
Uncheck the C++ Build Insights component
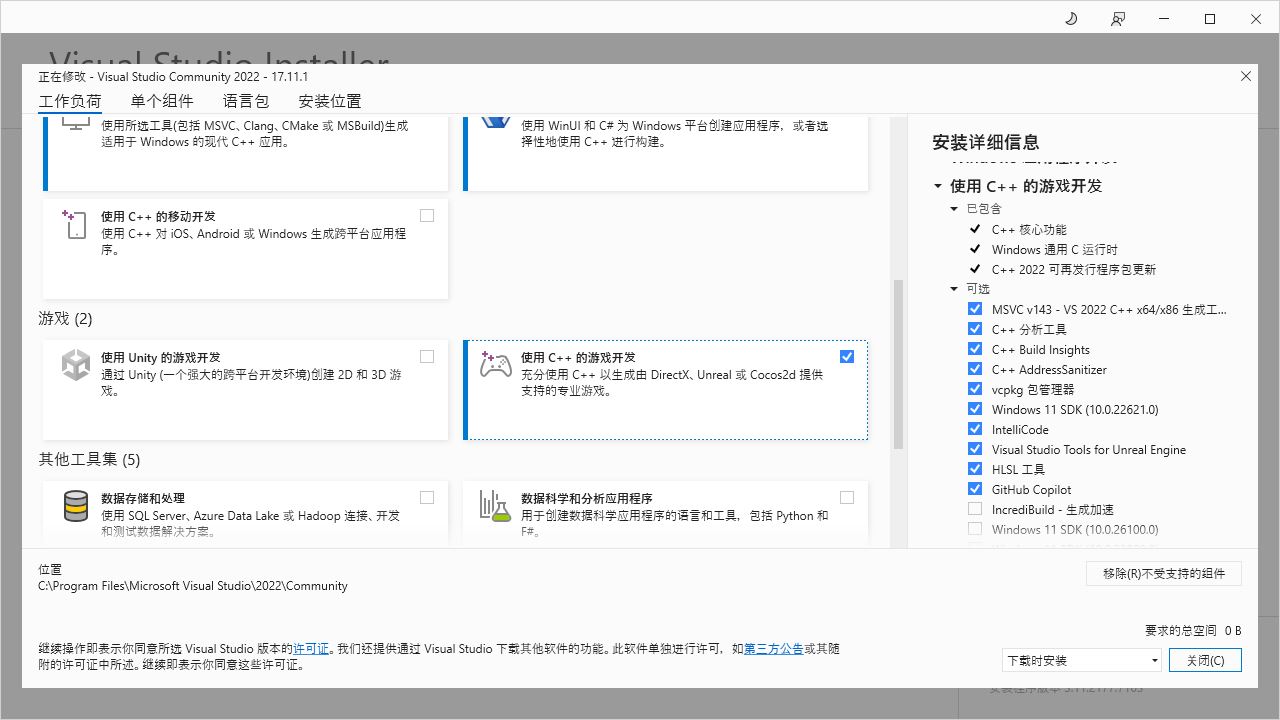tap(975, 349)
